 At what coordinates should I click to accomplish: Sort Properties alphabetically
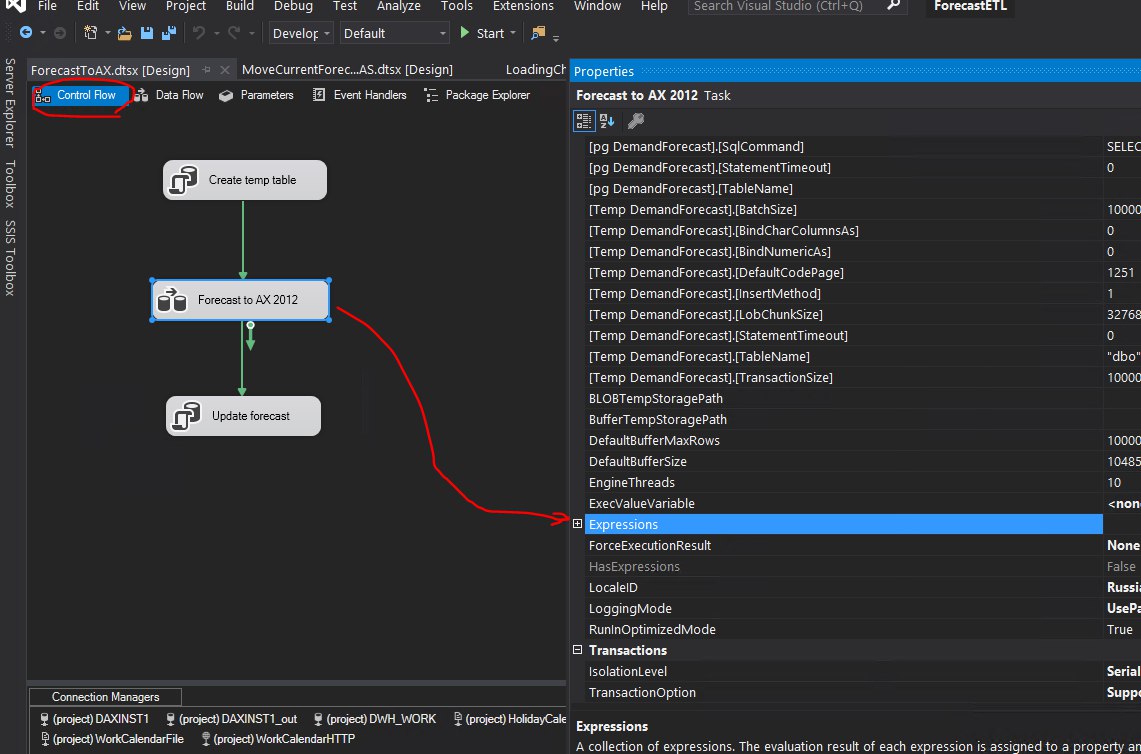pos(607,121)
